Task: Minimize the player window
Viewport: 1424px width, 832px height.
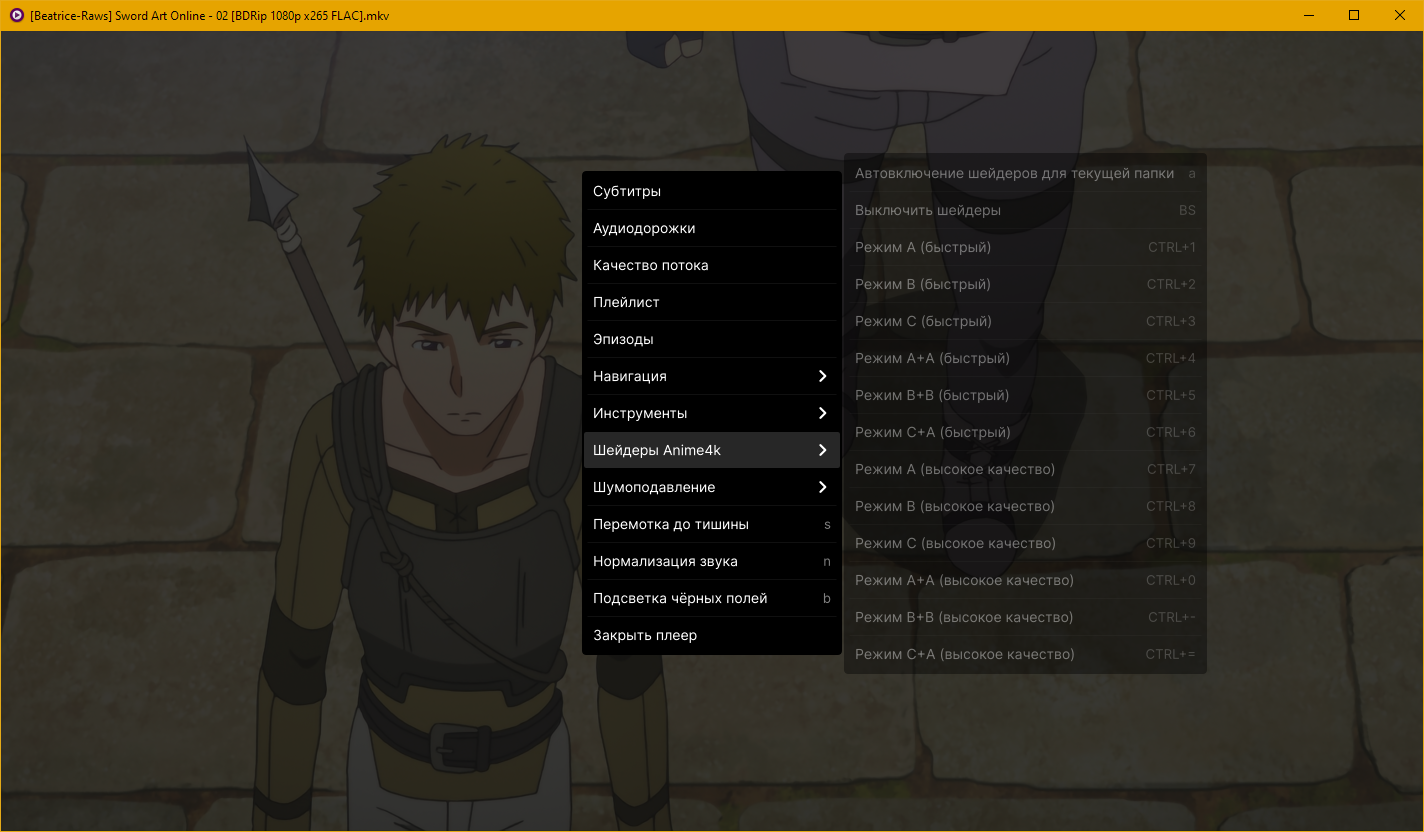Action: point(1308,15)
